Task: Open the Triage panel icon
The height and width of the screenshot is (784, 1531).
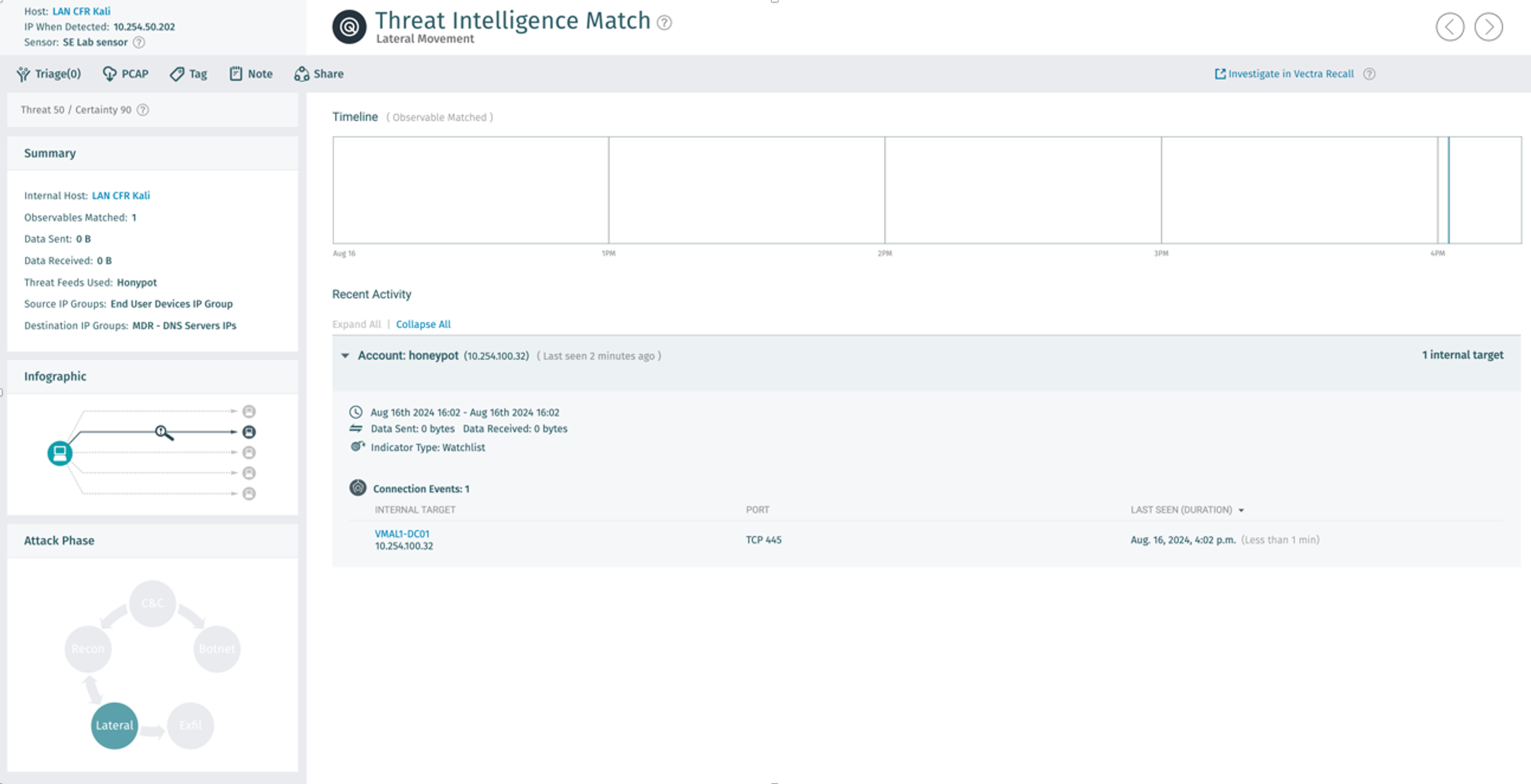Action: pos(22,73)
